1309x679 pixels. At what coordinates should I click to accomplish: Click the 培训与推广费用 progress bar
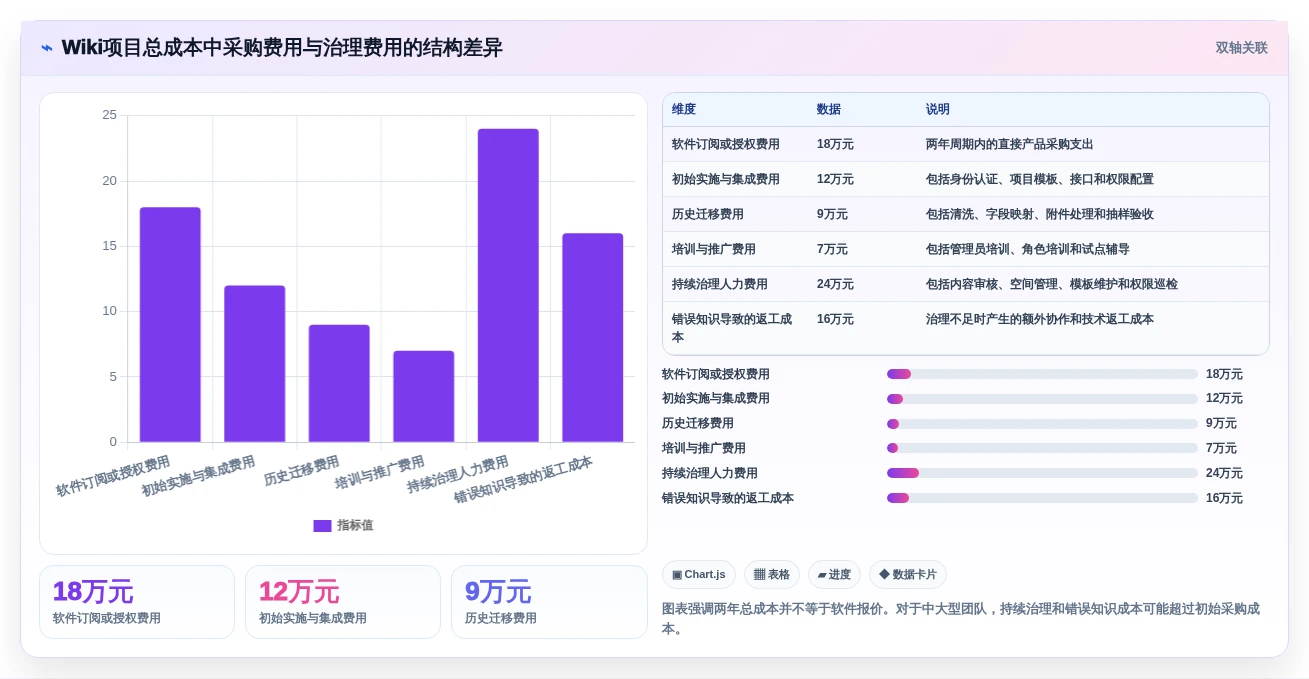(1042, 448)
